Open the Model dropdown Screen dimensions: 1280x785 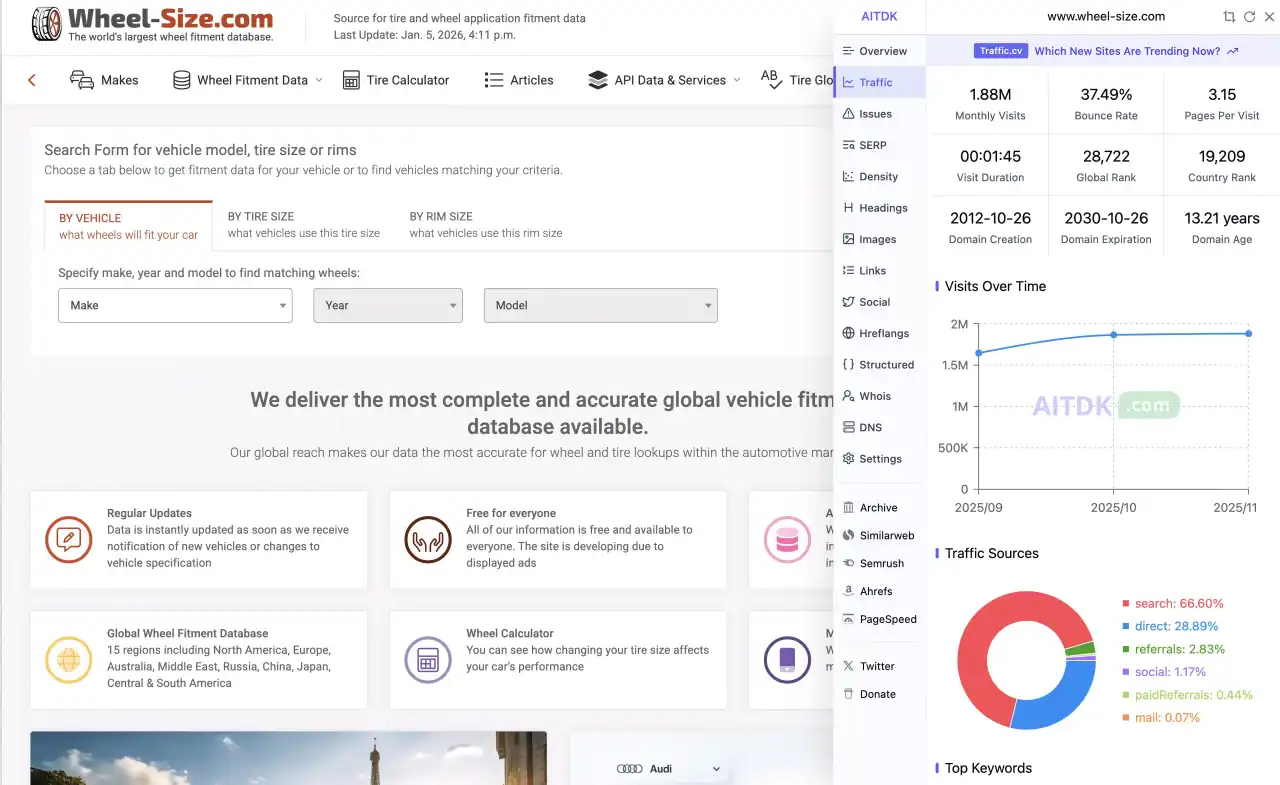pyautogui.click(x=600, y=305)
